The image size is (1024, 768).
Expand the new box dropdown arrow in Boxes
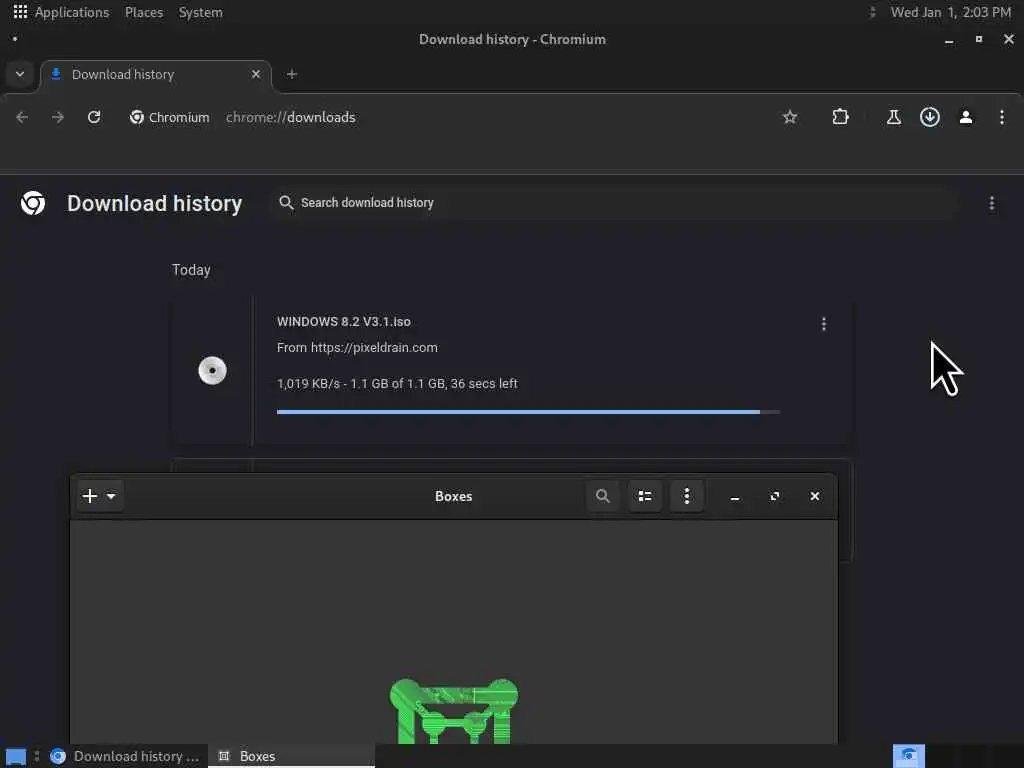pyautogui.click(x=111, y=496)
